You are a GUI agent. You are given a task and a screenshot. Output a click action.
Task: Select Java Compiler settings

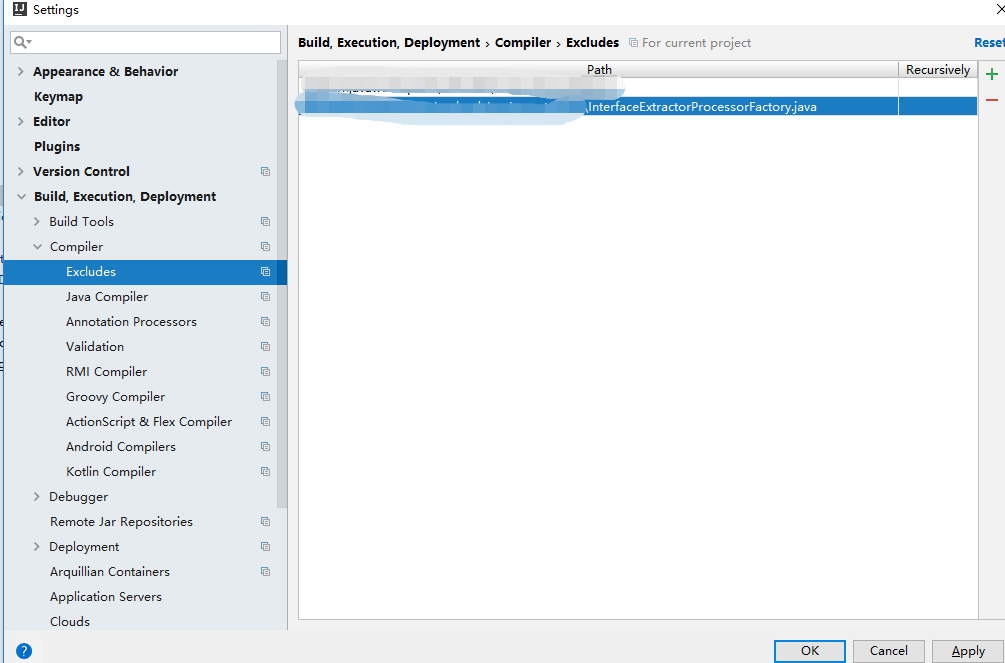tap(107, 297)
